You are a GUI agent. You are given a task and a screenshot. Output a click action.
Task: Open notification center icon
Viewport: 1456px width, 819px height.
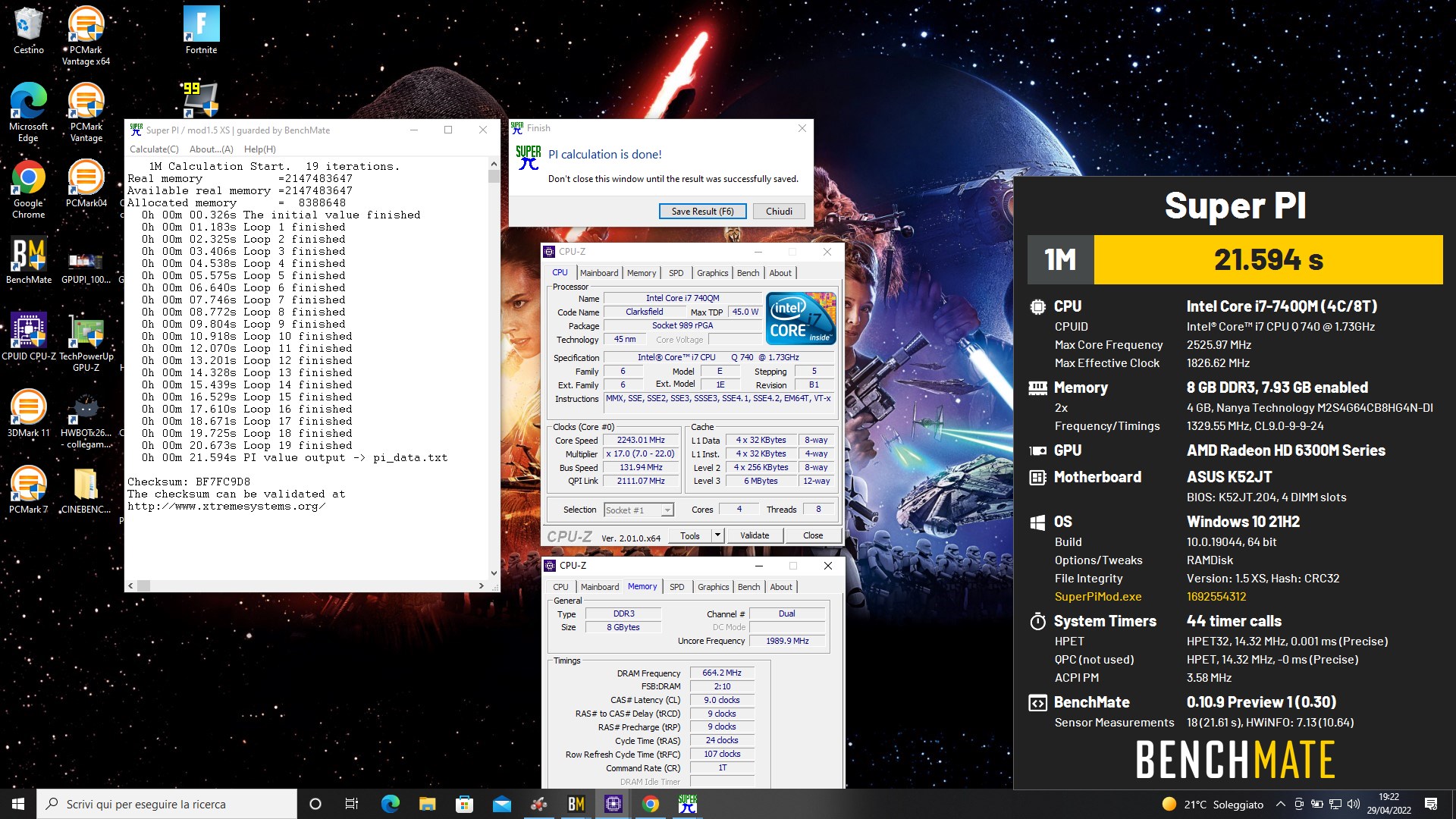coord(1431,804)
